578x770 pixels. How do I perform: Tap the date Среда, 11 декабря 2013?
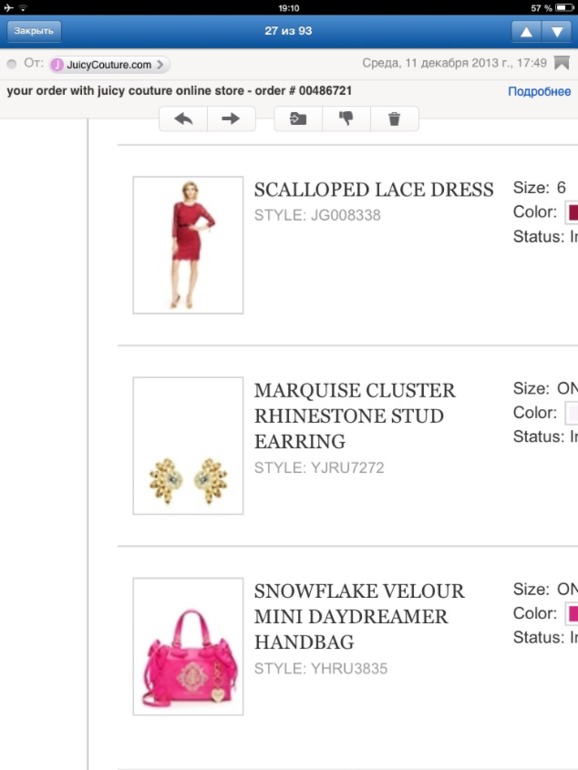(x=454, y=63)
